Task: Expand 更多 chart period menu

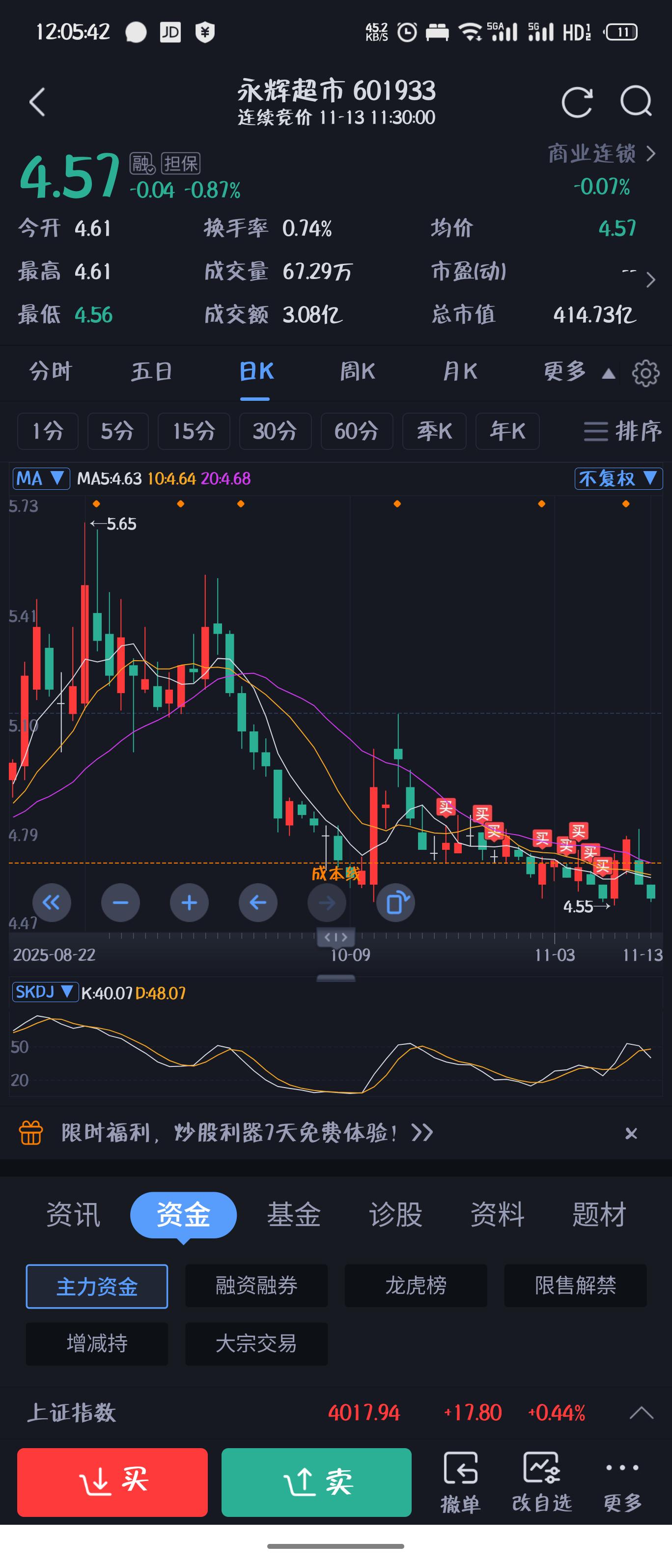Action: (579, 371)
